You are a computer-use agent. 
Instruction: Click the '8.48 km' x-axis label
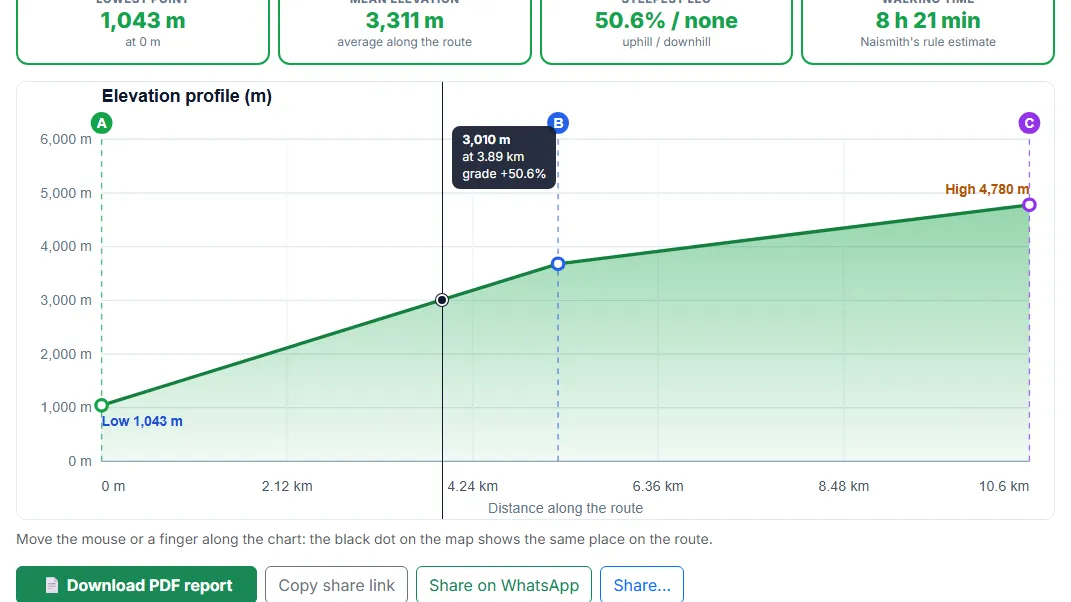click(x=844, y=487)
